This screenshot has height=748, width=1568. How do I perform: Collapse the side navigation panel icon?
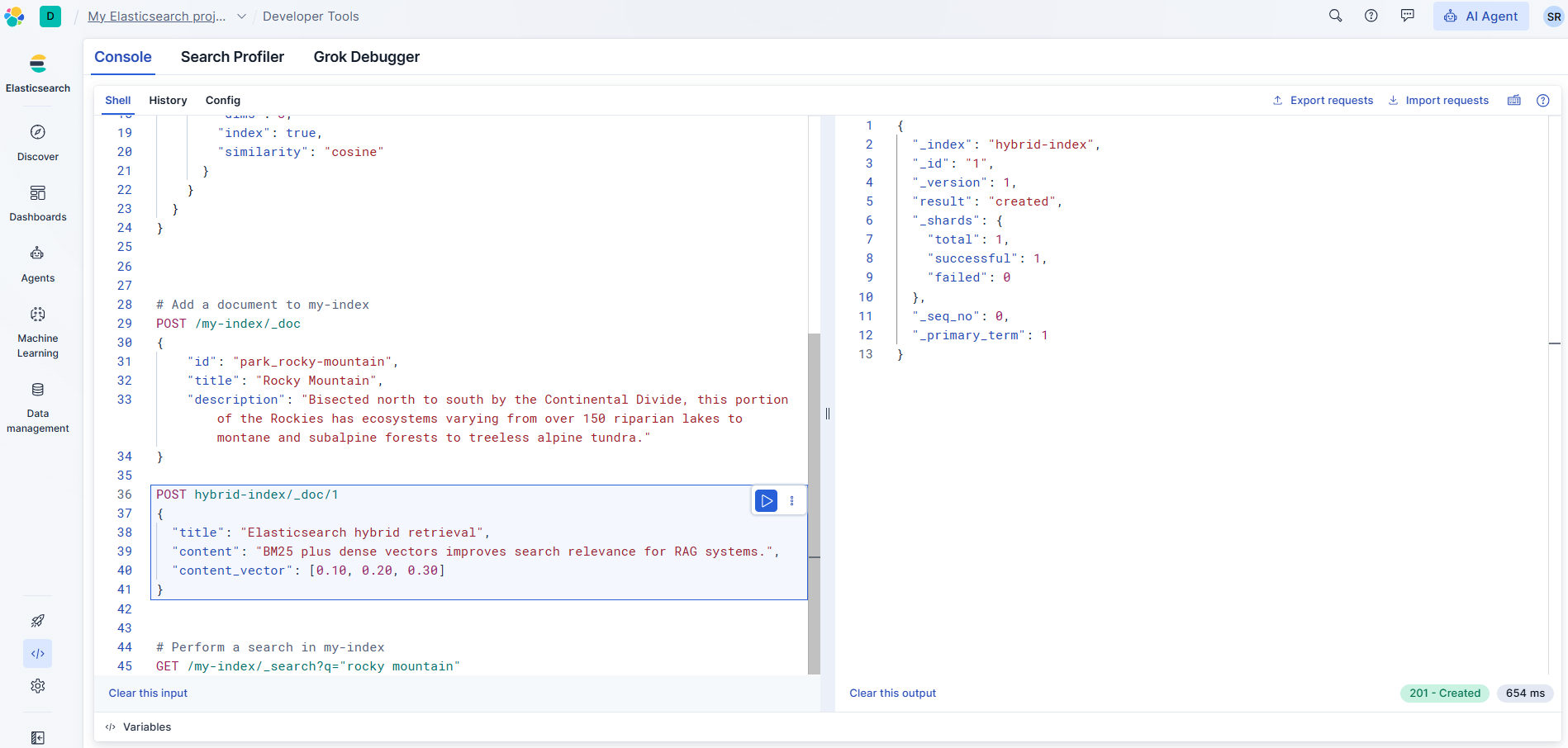[38, 738]
